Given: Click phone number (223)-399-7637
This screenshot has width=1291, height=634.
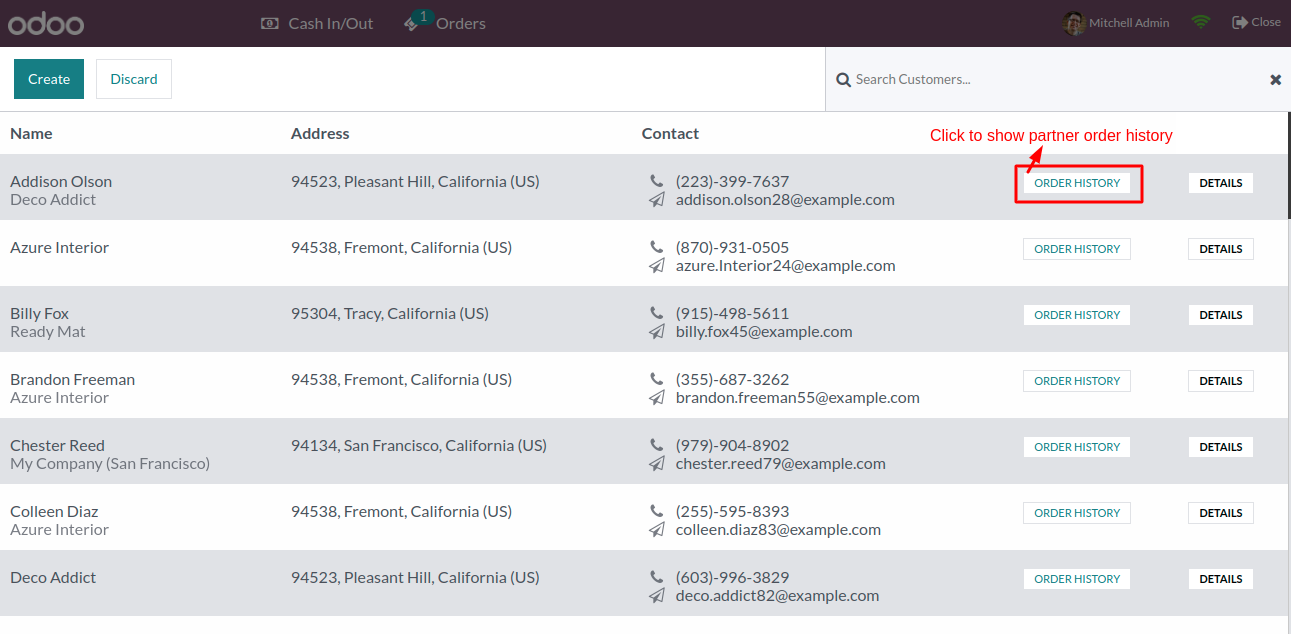Looking at the screenshot, I should click(732, 181).
